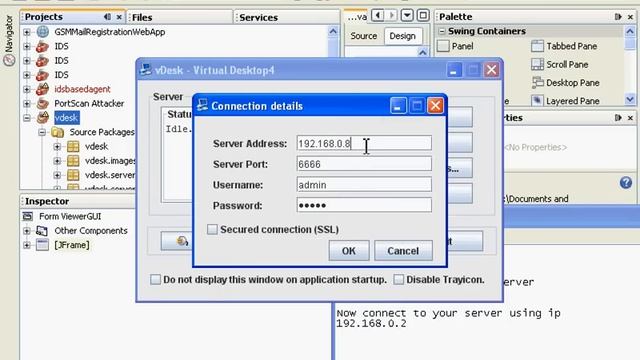Click the Panel palette icon
Image resolution: width=640 pixels, height=360 pixels.
click(443, 46)
